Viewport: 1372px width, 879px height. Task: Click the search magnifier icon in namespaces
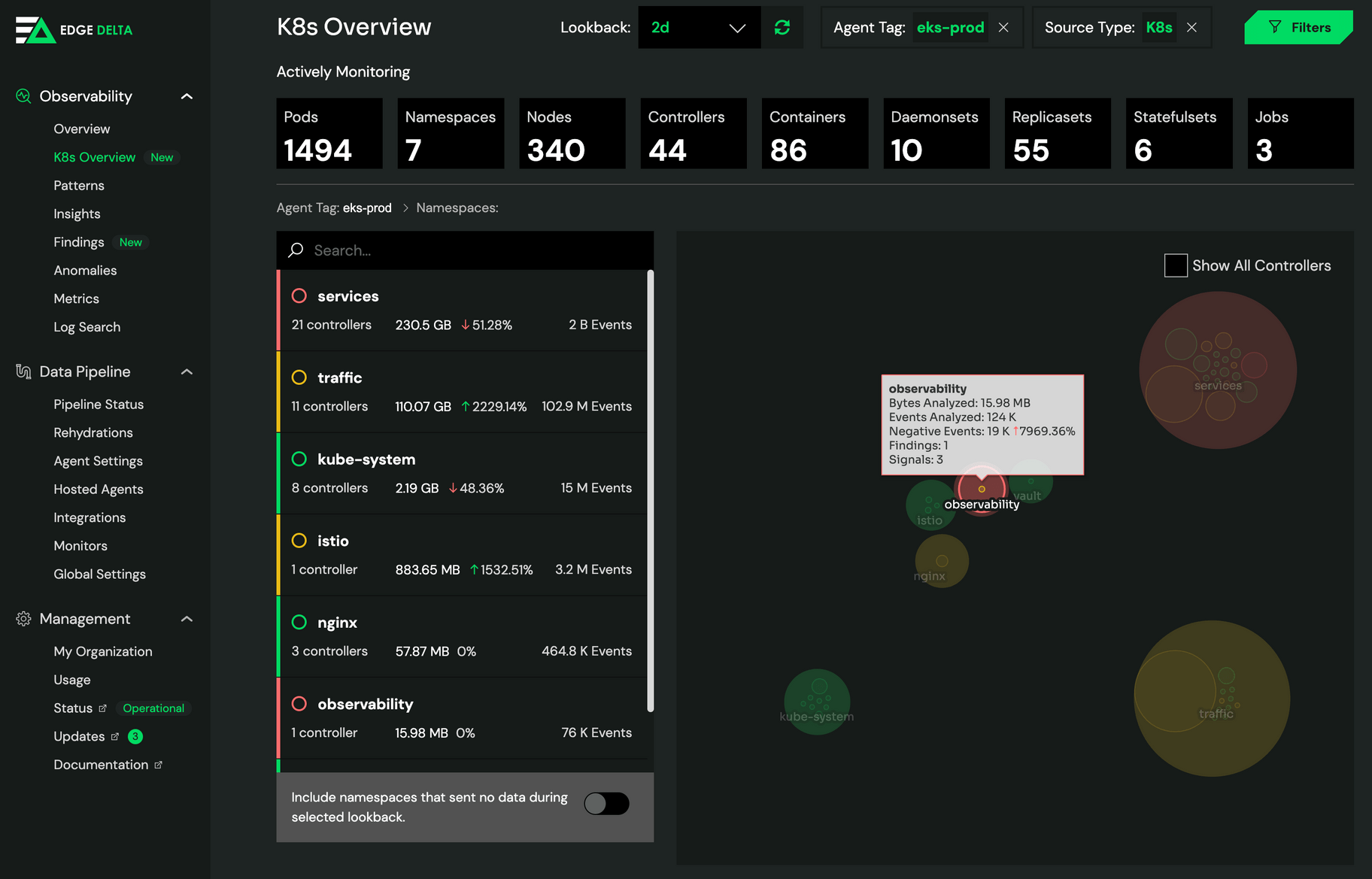coord(296,250)
